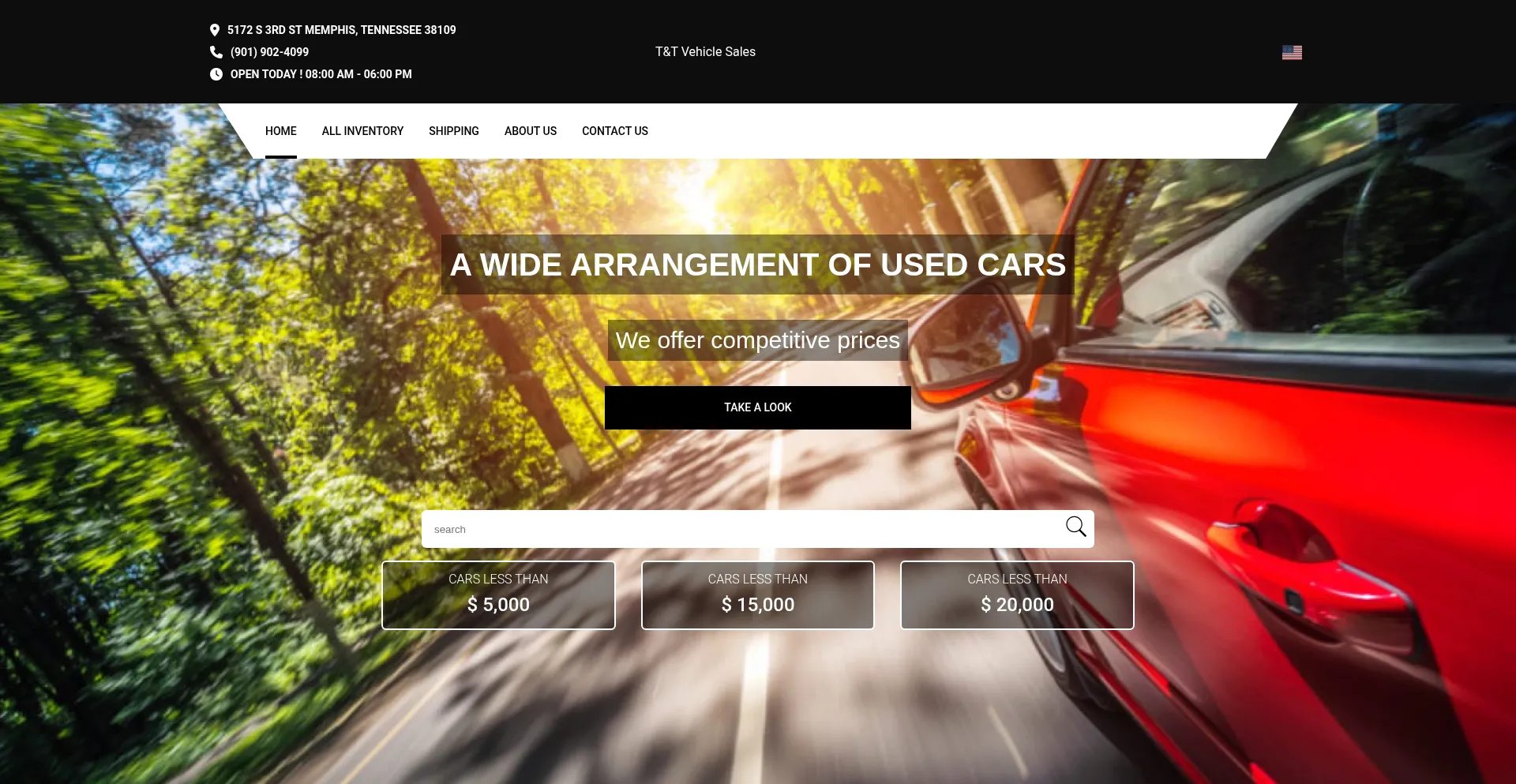Click the clock hours icon
Viewport: 1516px width, 784px height.
pos(216,74)
